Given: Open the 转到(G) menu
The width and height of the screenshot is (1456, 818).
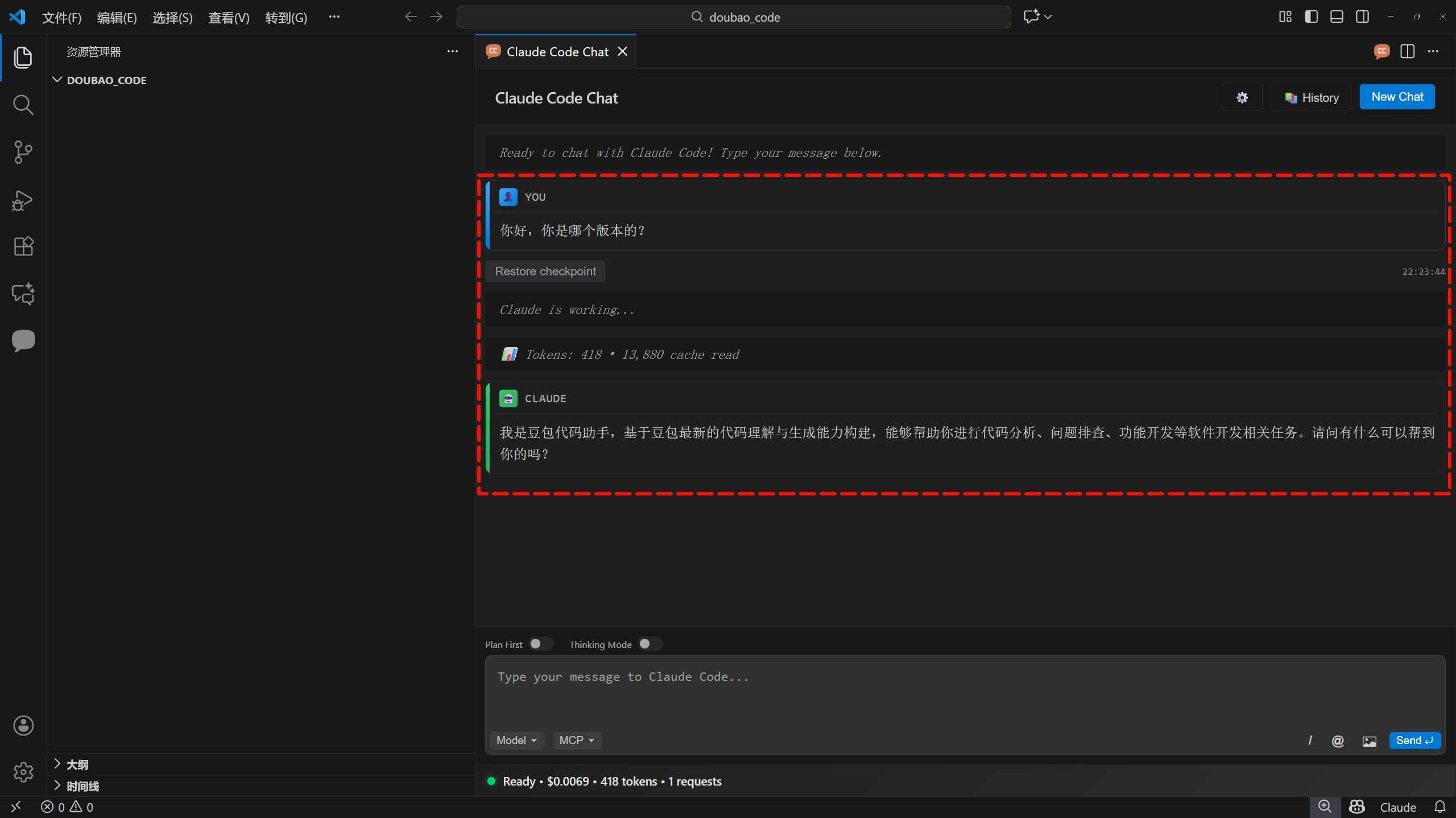Looking at the screenshot, I should tap(286, 18).
